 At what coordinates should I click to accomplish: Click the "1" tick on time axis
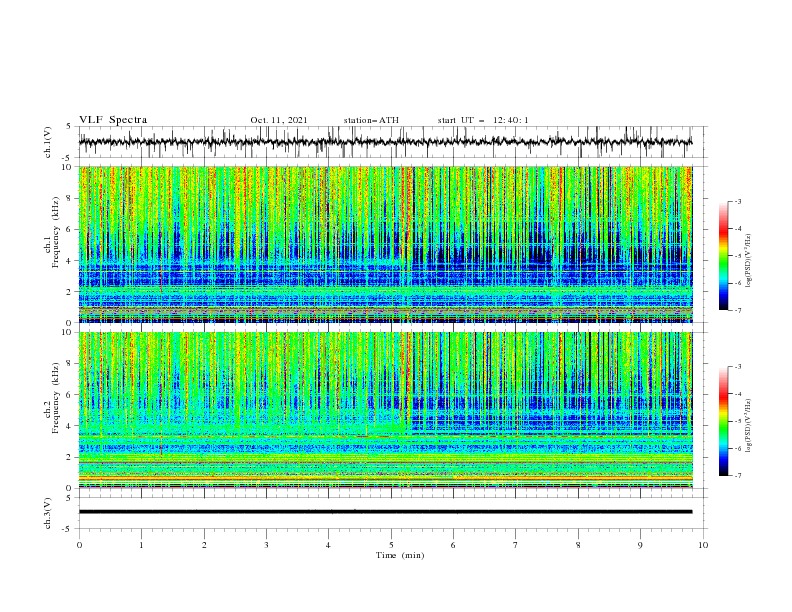coord(141,545)
